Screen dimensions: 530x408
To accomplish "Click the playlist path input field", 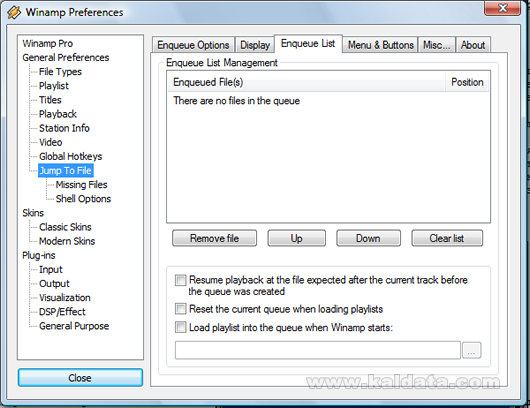I will point(318,350).
